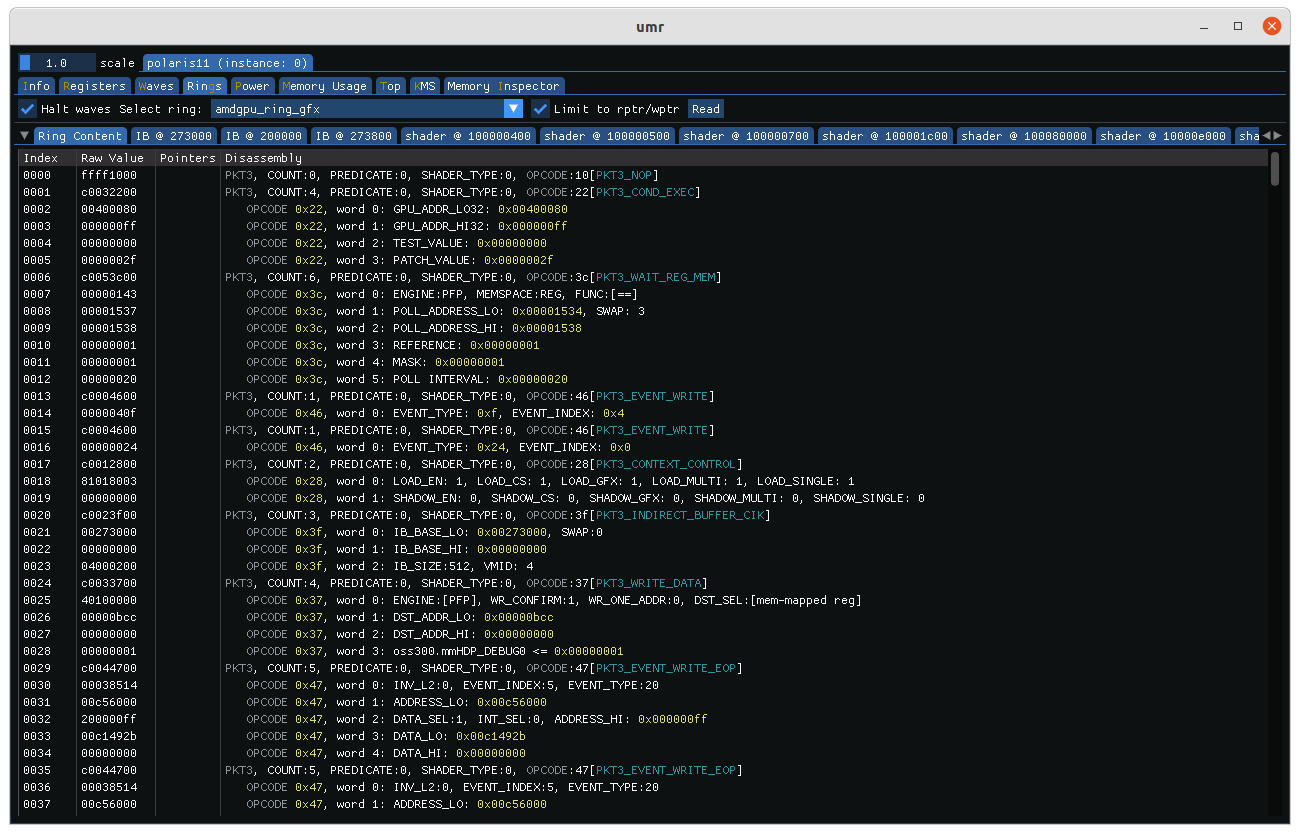Image resolution: width=1300 pixels, height=834 pixels.
Task: Maximize the umr window
Action: (x=1238, y=26)
